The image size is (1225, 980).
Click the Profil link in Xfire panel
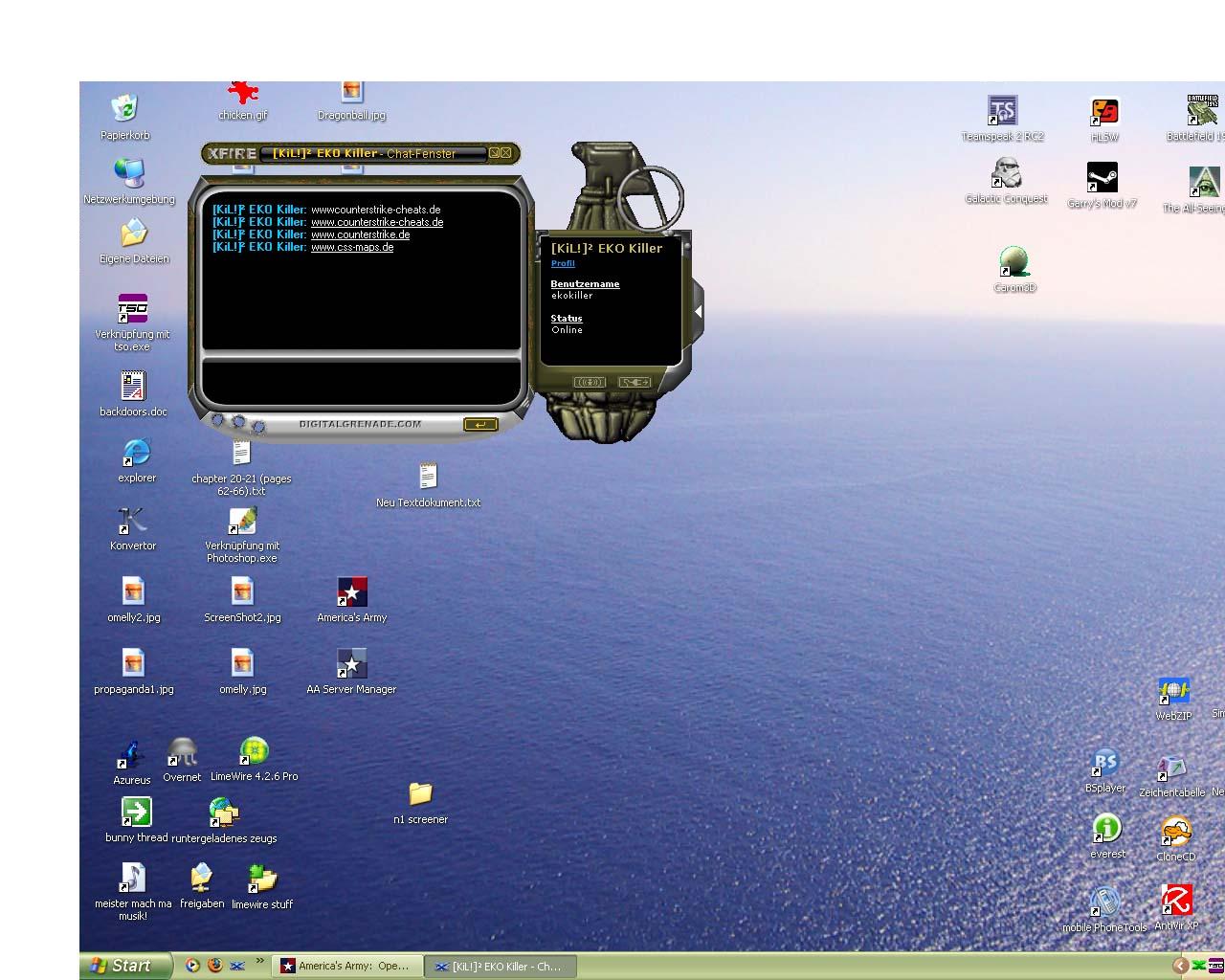pos(563,263)
